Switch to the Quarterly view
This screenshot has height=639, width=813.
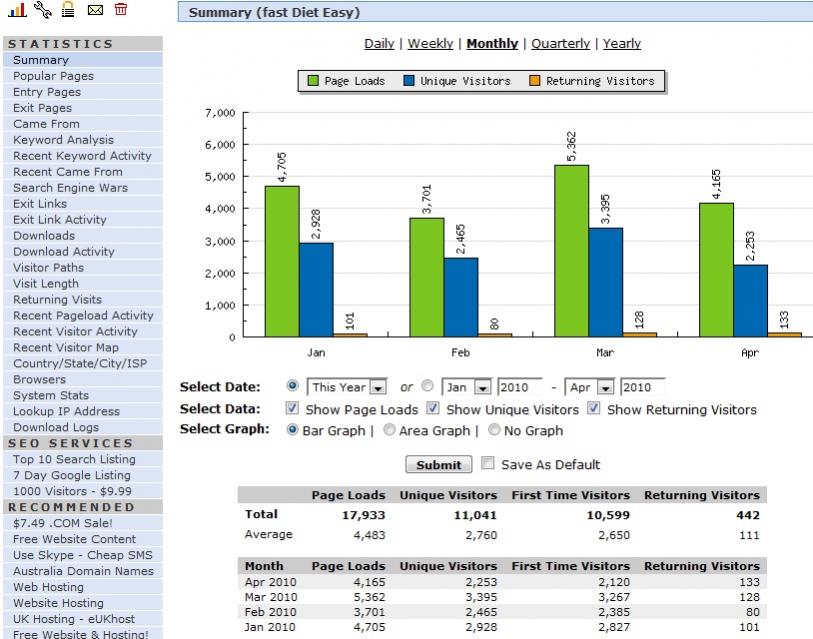559,43
